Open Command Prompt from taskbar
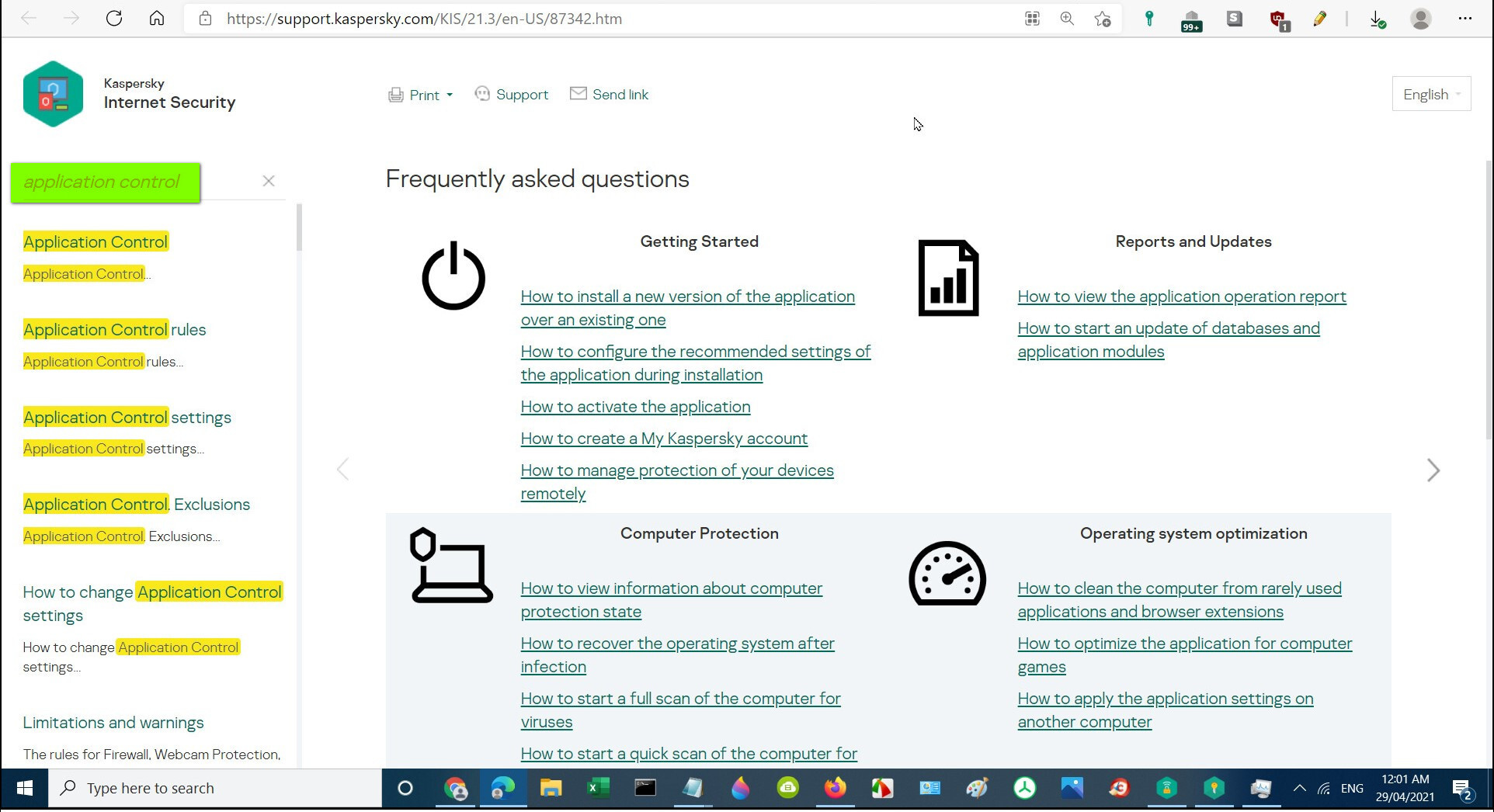 pos(645,789)
